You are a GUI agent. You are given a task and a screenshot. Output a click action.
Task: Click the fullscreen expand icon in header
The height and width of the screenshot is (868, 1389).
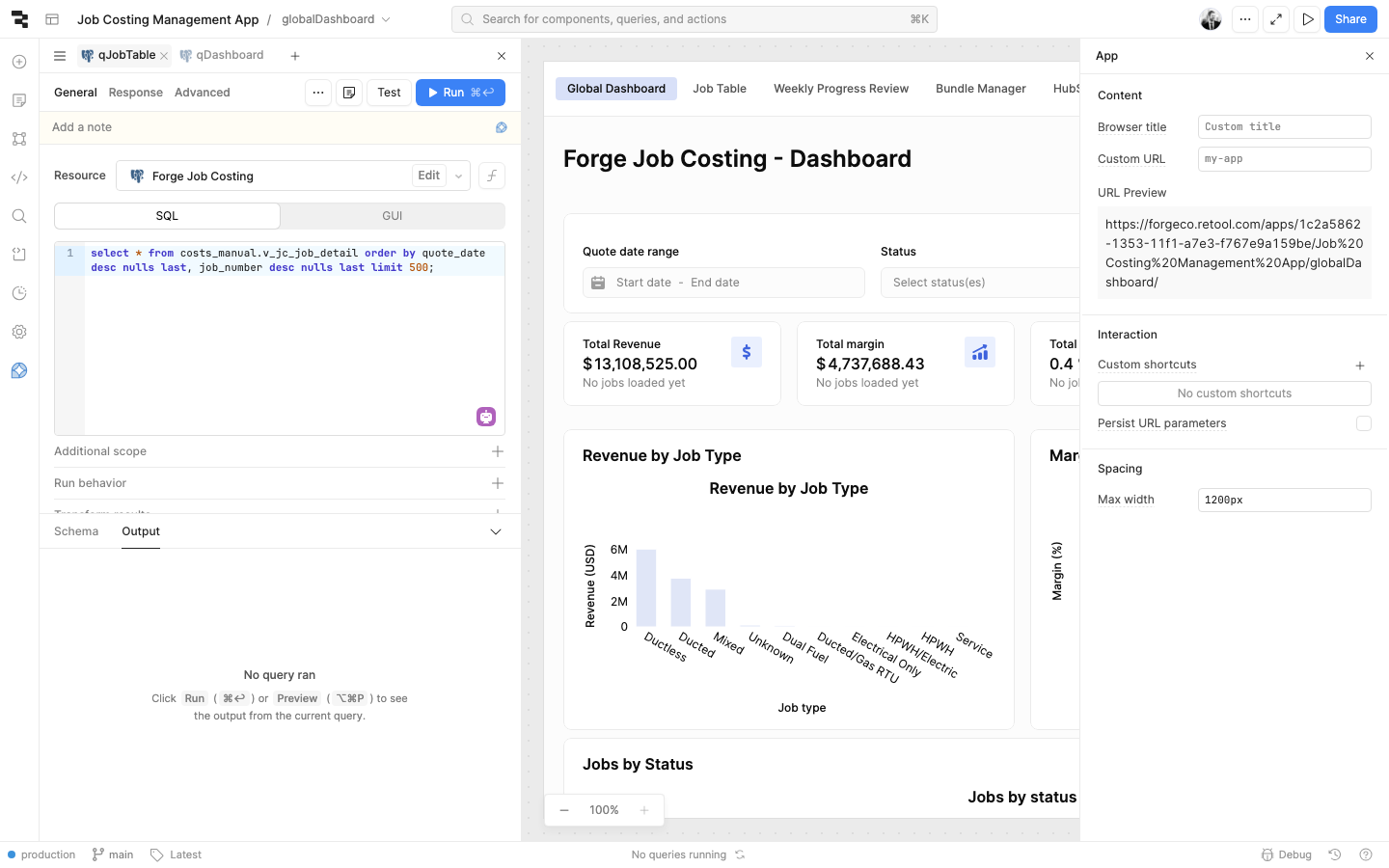tap(1276, 19)
